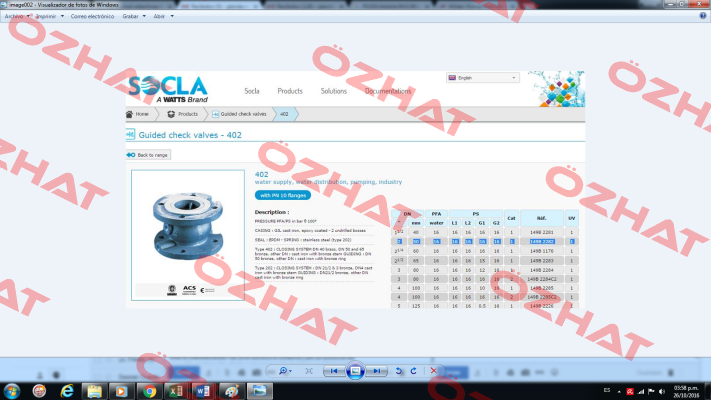This screenshot has width=711, height=400.
Task: Rotate the photo clockwise
Action: 414,371
